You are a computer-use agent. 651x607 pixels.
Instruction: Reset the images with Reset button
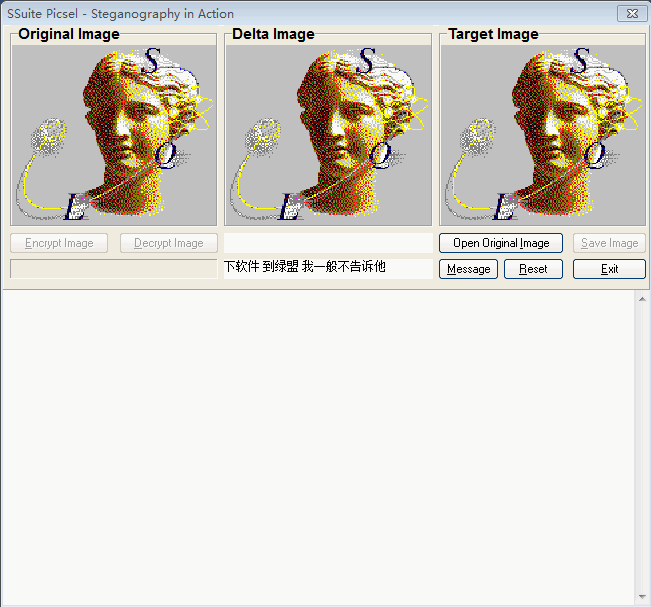coord(533,269)
